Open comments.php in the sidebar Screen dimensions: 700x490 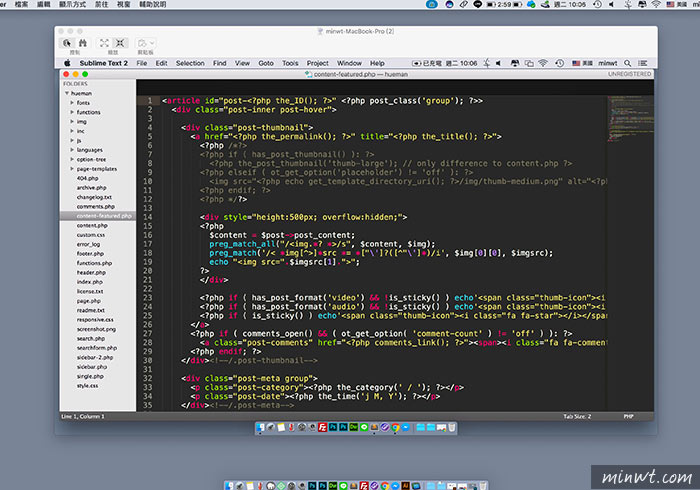coord(96,207)
